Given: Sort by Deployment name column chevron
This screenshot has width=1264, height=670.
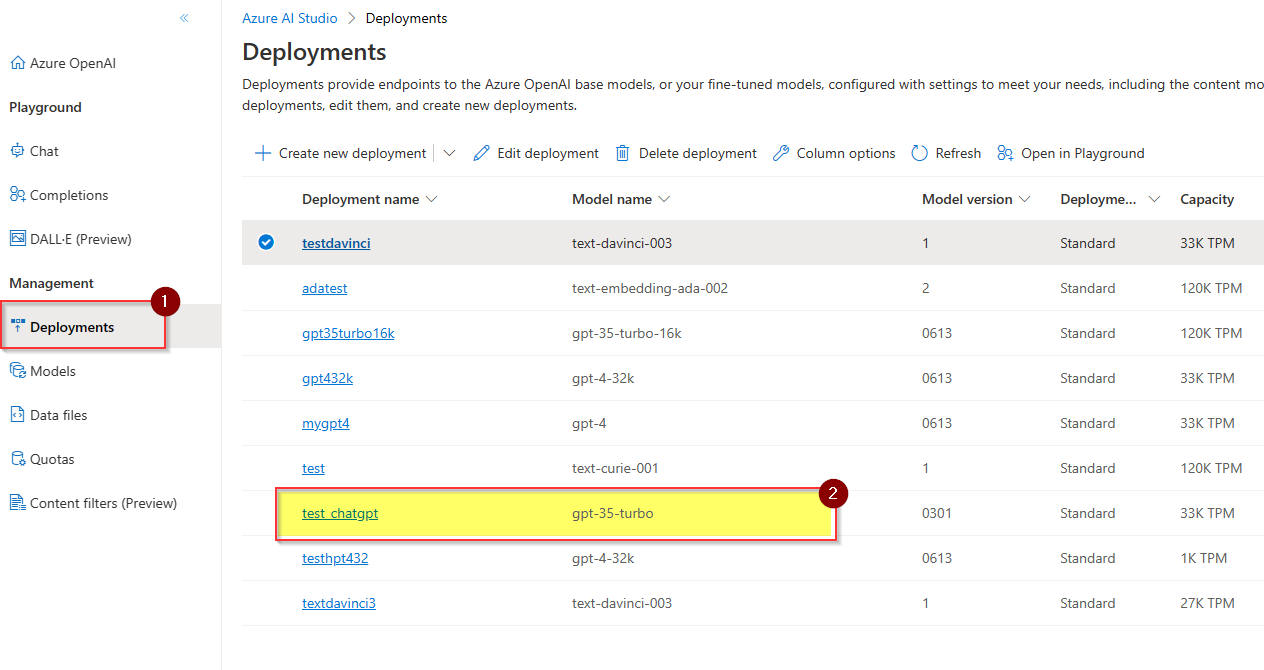Looking at the screenshot, I should point(432,199).
